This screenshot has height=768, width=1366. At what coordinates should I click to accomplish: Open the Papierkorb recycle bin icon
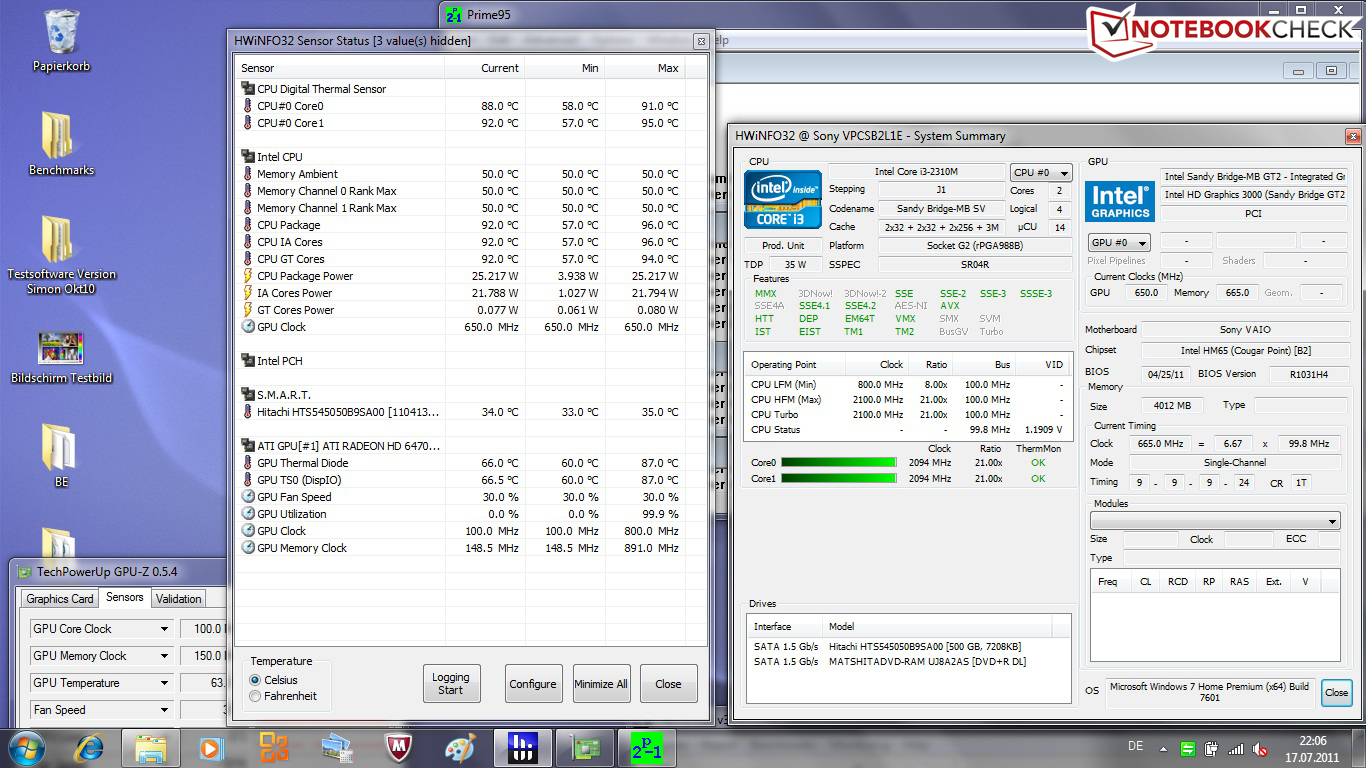click(x=62, y=40)
